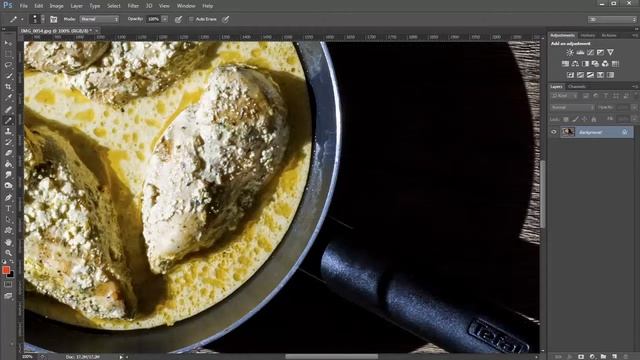Add a Brightness/Contrast adjustment
The height and width of the screenshot is (360, 640).
pos(570,52)
